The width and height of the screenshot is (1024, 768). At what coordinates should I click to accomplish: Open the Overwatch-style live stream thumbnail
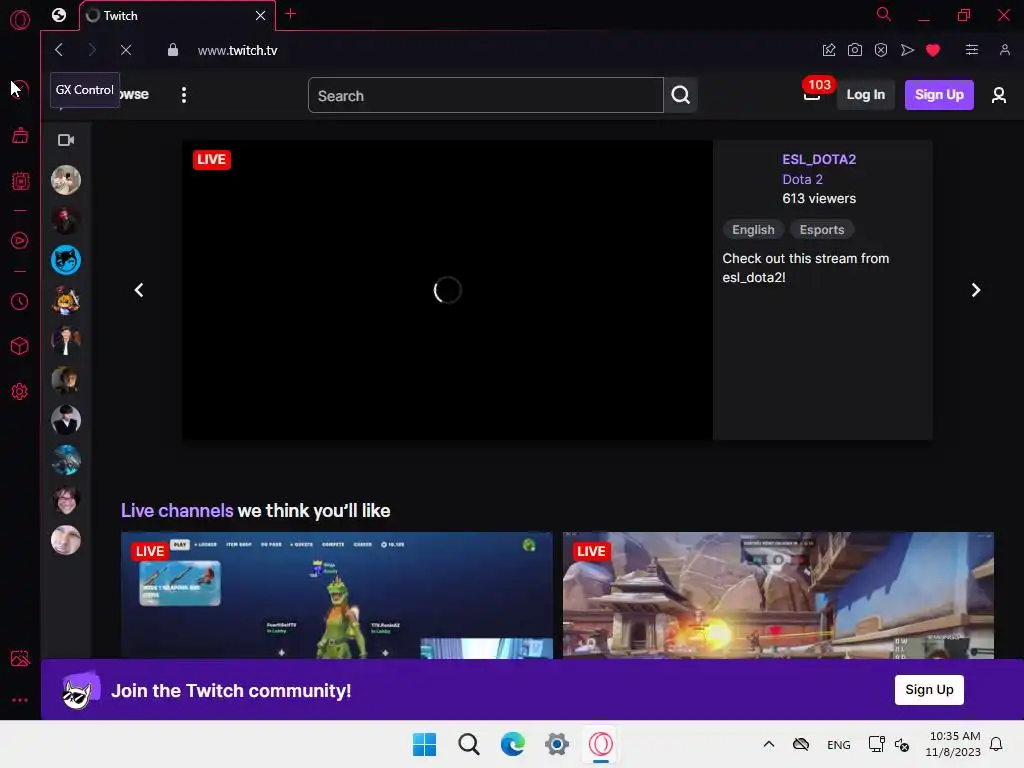click(778, 596)
